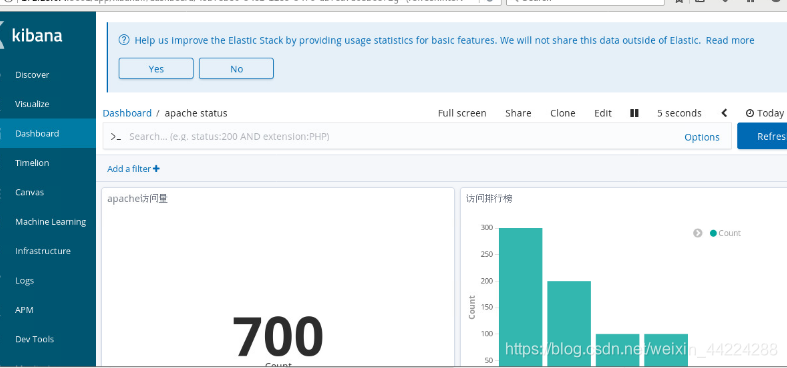Click the apache status breadcrumb text
Screen dimensions: 787x368
point(196,113)
